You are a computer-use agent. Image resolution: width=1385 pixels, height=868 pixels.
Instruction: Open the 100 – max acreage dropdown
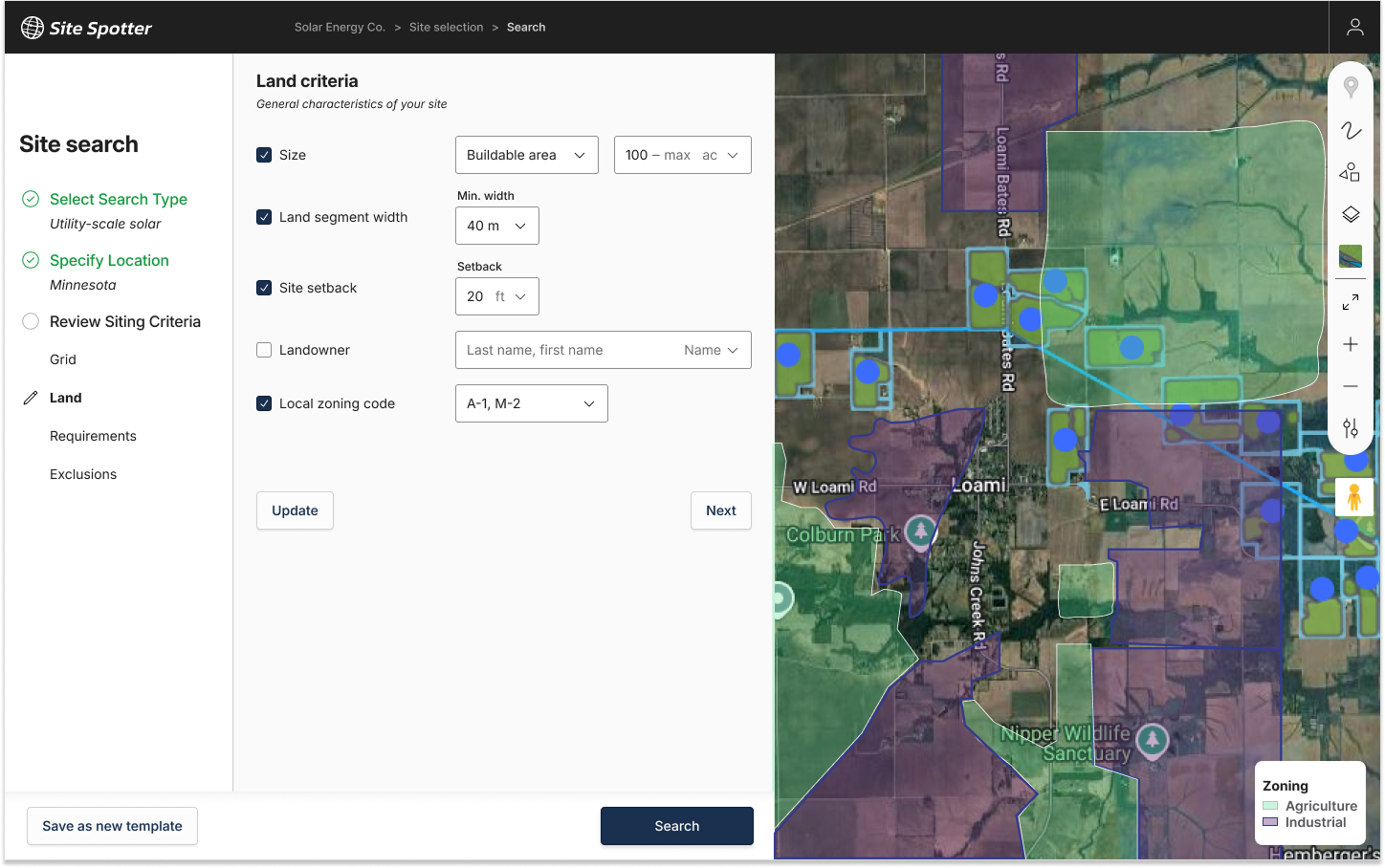click(x=682, y=155)
